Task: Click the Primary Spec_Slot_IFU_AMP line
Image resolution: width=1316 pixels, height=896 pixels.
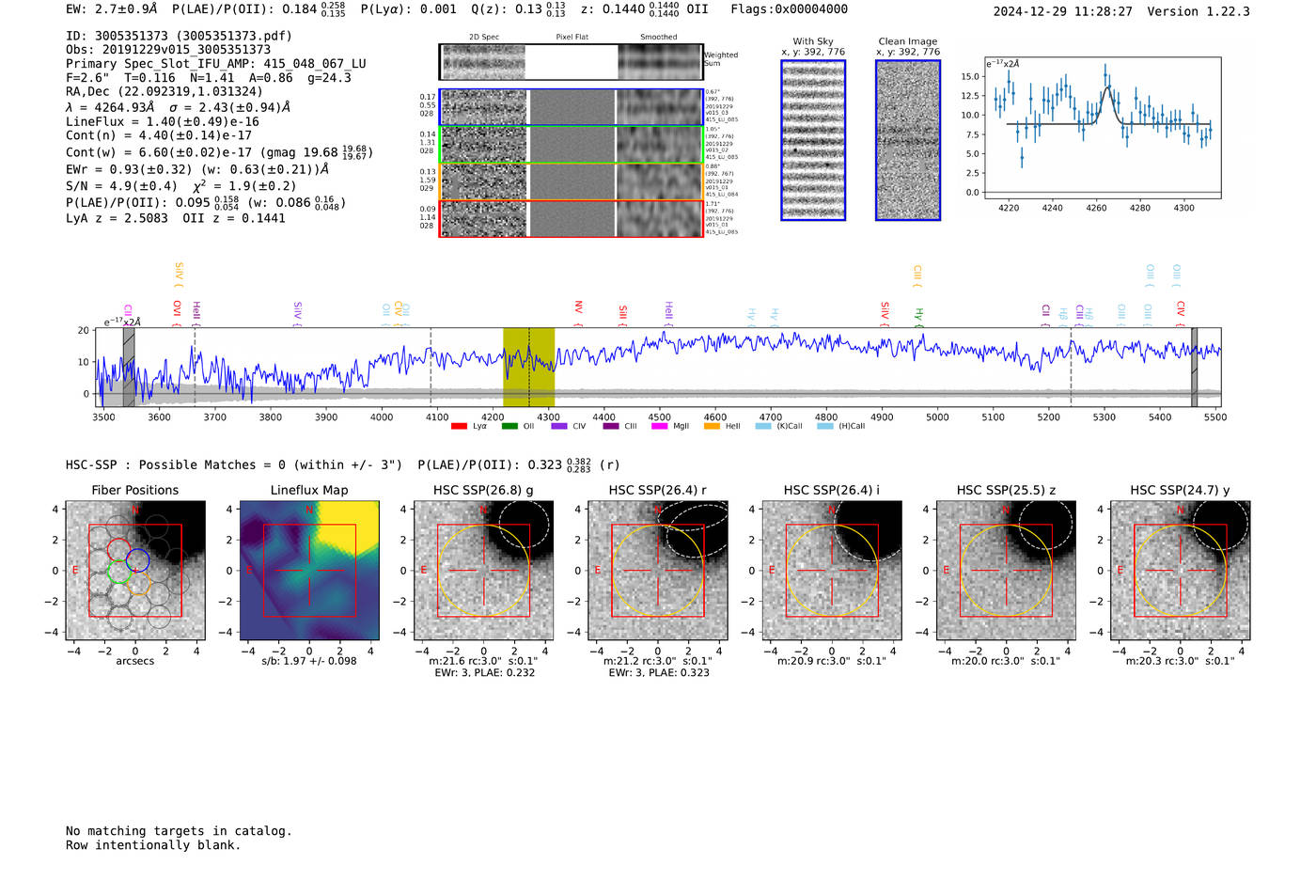Action: [x=216, y=64]
